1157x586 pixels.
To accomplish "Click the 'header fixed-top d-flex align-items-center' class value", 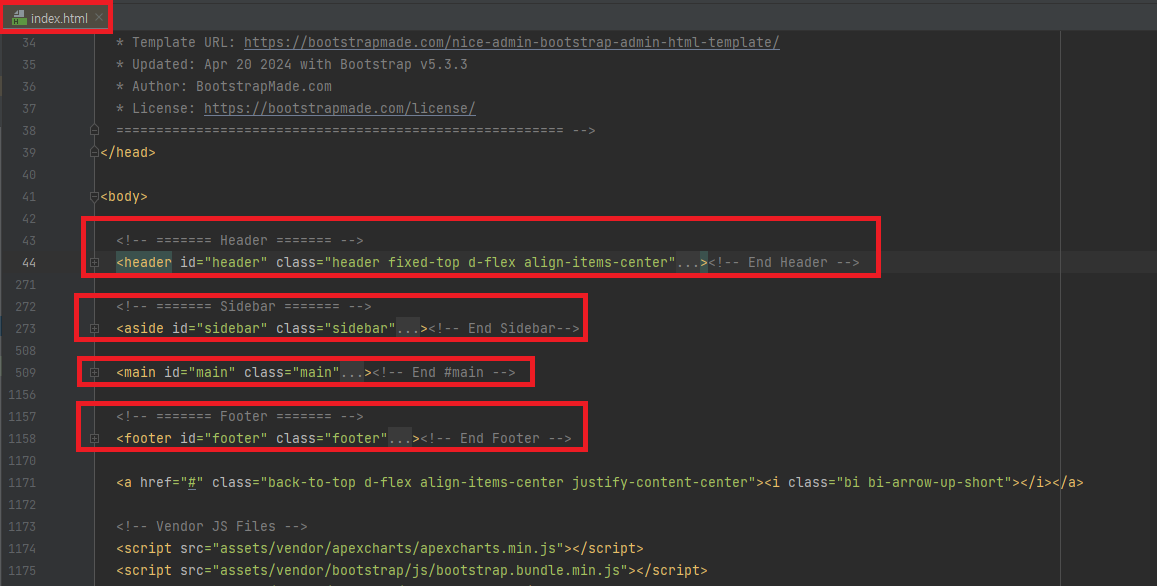I will click(x=500, y=262).
